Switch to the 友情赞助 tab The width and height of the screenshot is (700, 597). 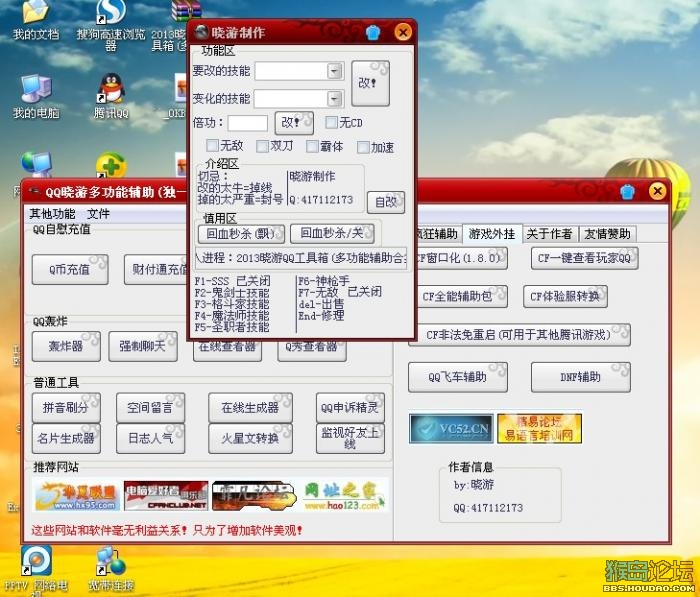607,234
